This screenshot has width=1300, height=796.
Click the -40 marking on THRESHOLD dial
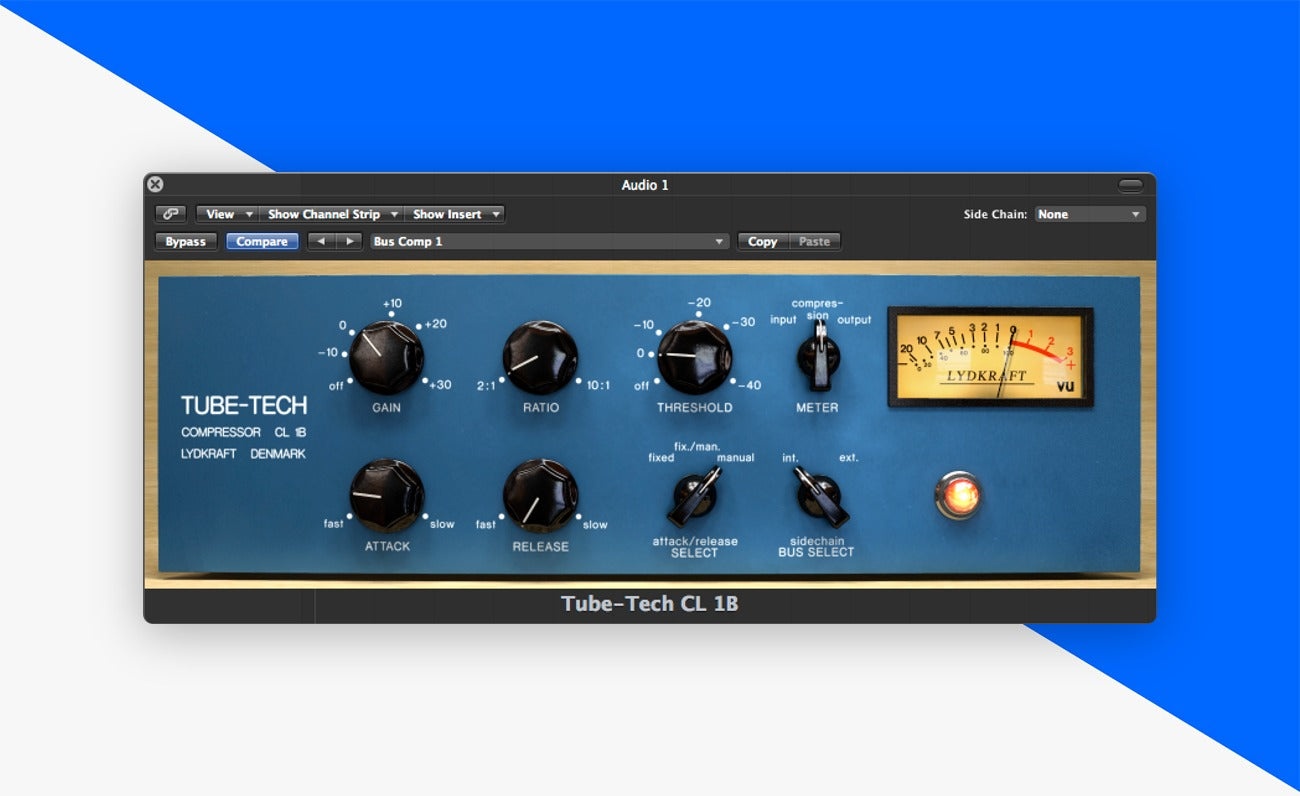(748, 385)
